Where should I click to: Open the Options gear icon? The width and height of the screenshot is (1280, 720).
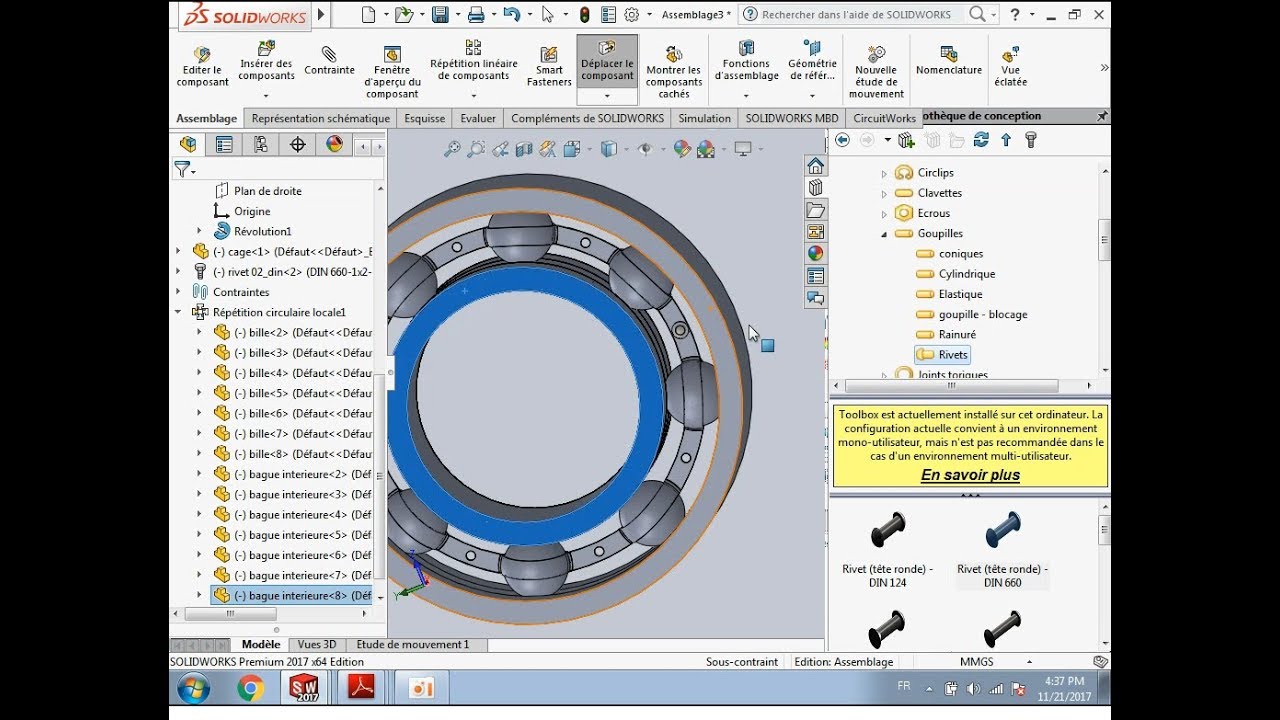[631, 15]
